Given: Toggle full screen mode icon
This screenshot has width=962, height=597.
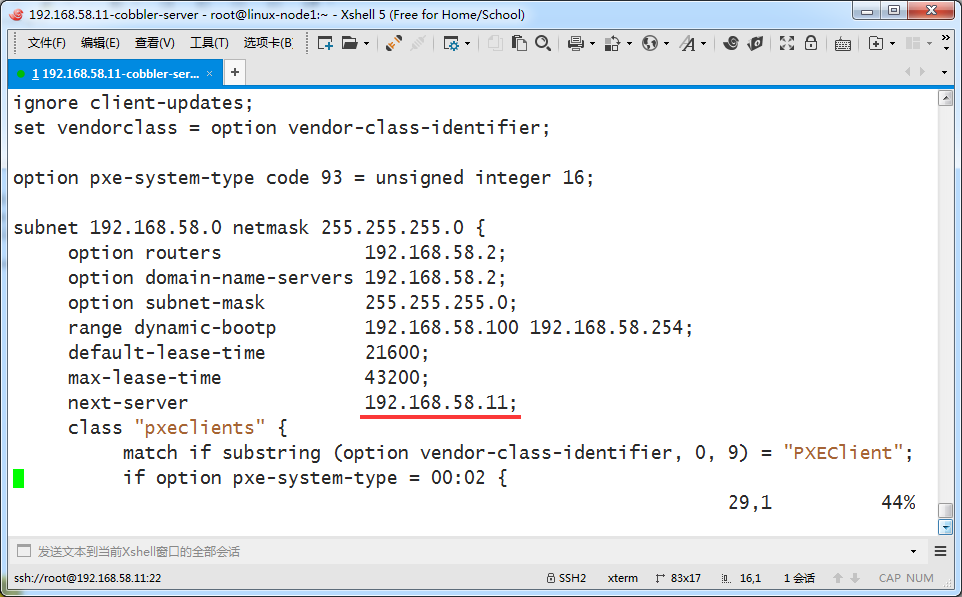Looking at the screenshot, I should pyautogui.click(x=787, y=43).
